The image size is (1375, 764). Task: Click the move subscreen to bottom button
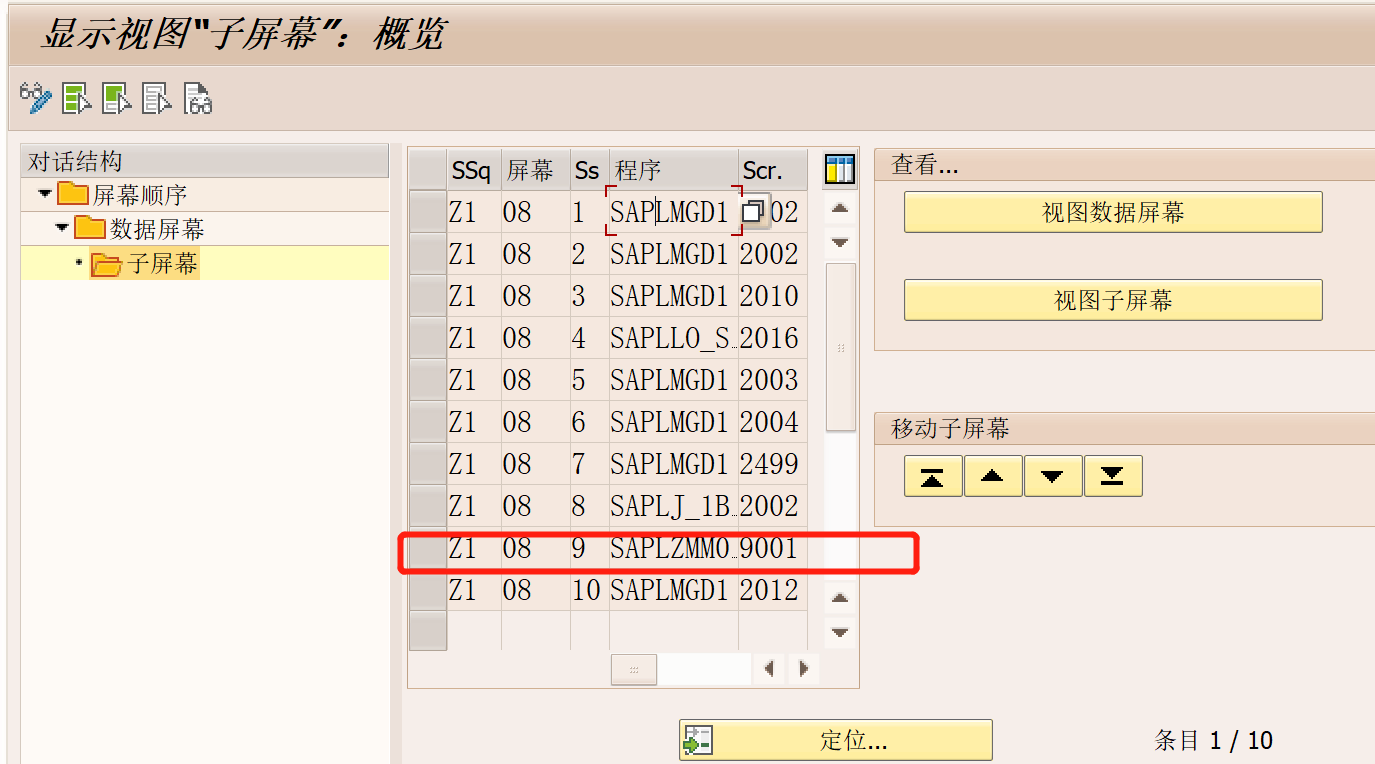1113,476
